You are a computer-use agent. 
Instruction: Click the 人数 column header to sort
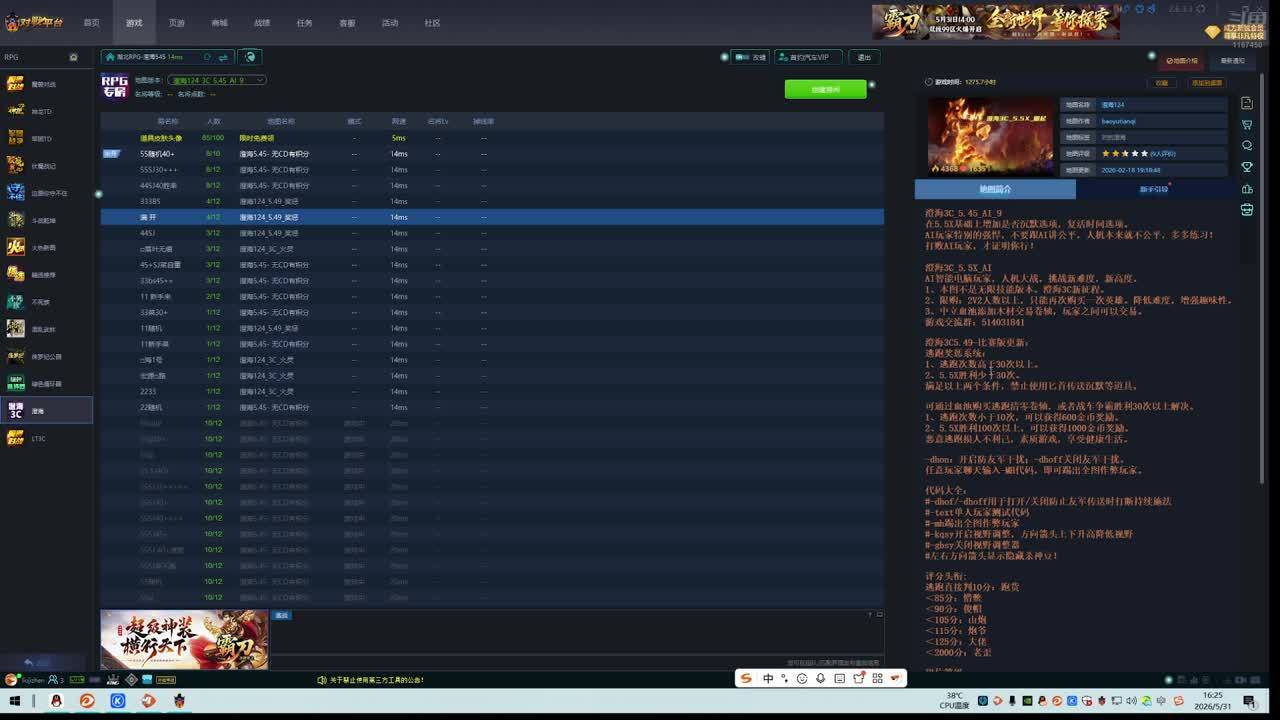coord(213,121)
